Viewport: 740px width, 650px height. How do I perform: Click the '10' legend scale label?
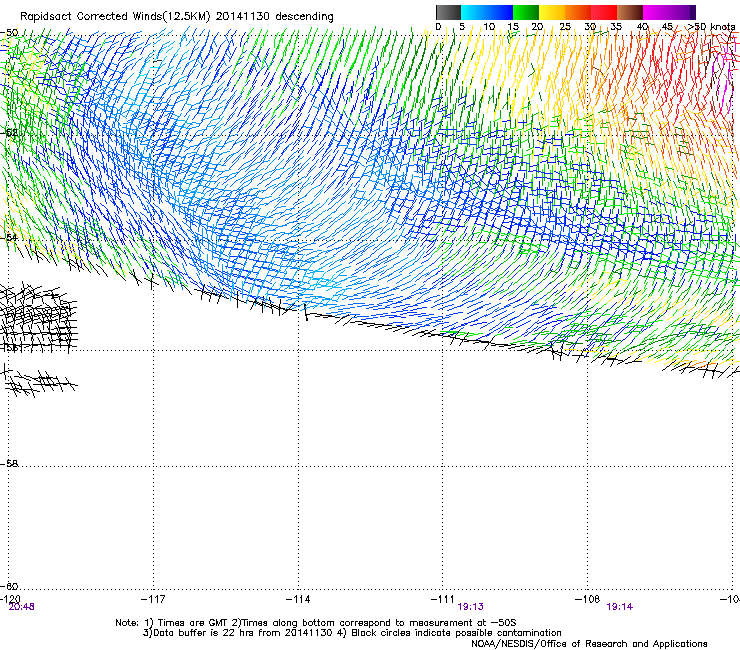(489, 27)
